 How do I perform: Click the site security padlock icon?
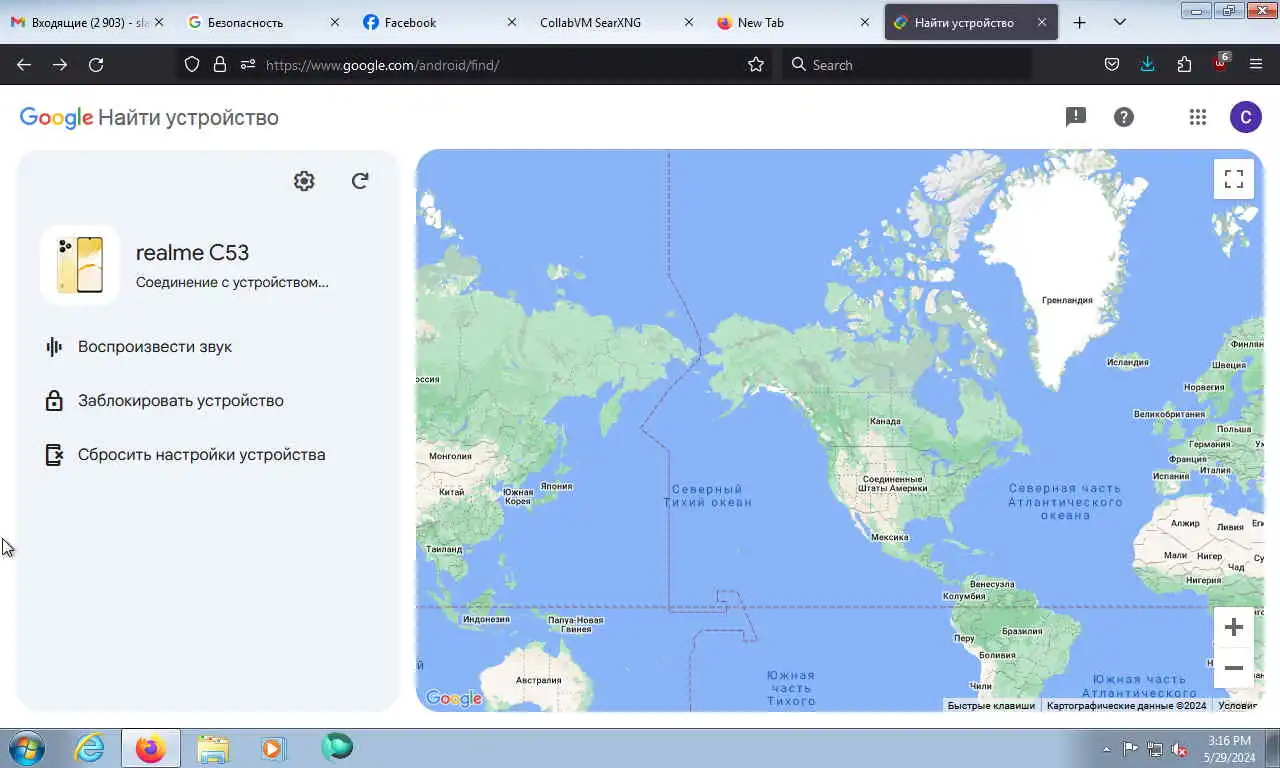(x=220, y=65)
